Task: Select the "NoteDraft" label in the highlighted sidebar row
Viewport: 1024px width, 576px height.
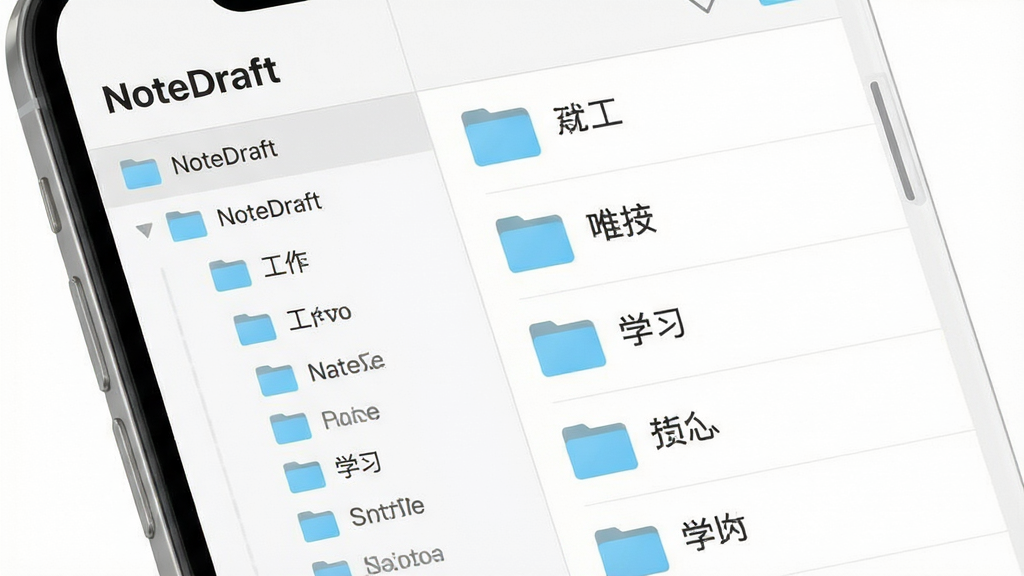Action: tap(225, 157)
